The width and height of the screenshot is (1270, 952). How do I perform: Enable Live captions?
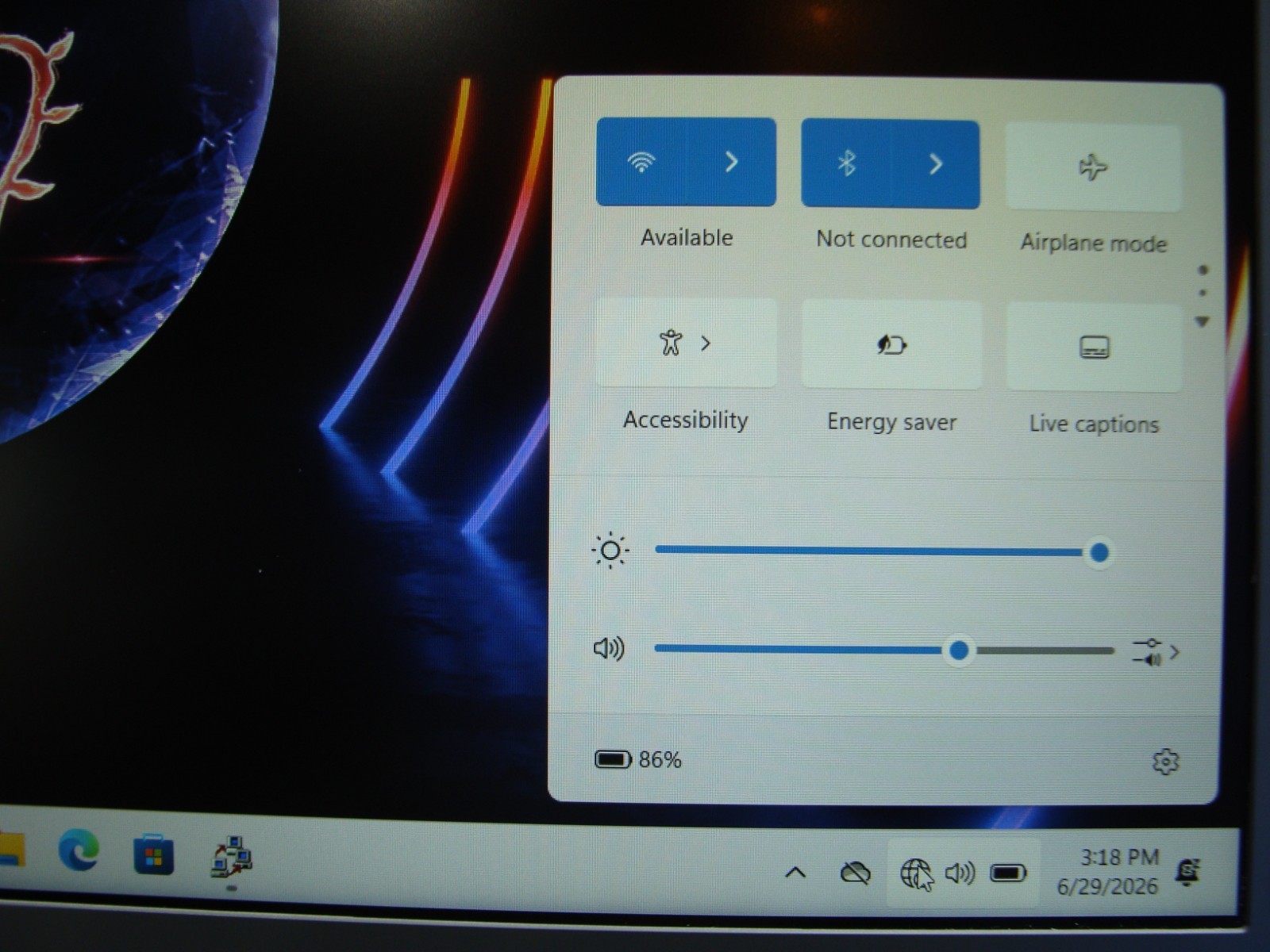pyautogui.click(x=1094, y=347)
